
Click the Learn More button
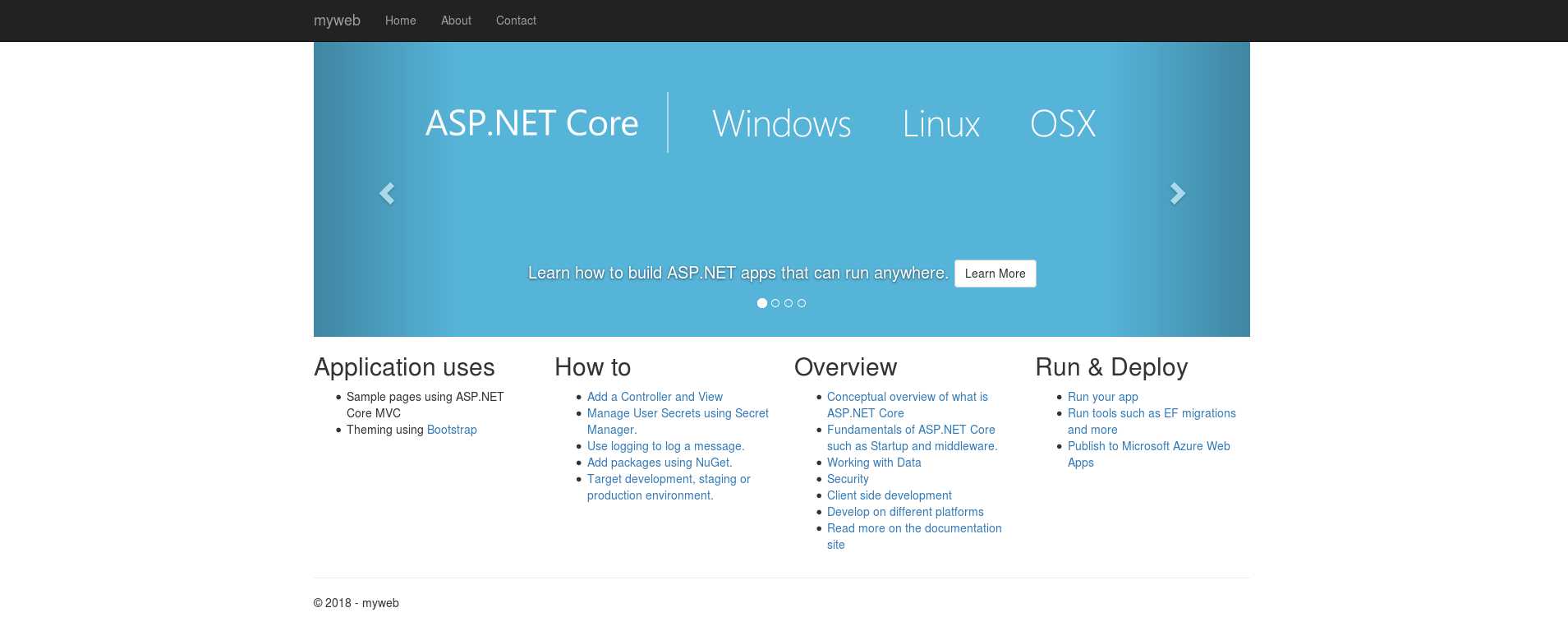[x=996, y=274]
